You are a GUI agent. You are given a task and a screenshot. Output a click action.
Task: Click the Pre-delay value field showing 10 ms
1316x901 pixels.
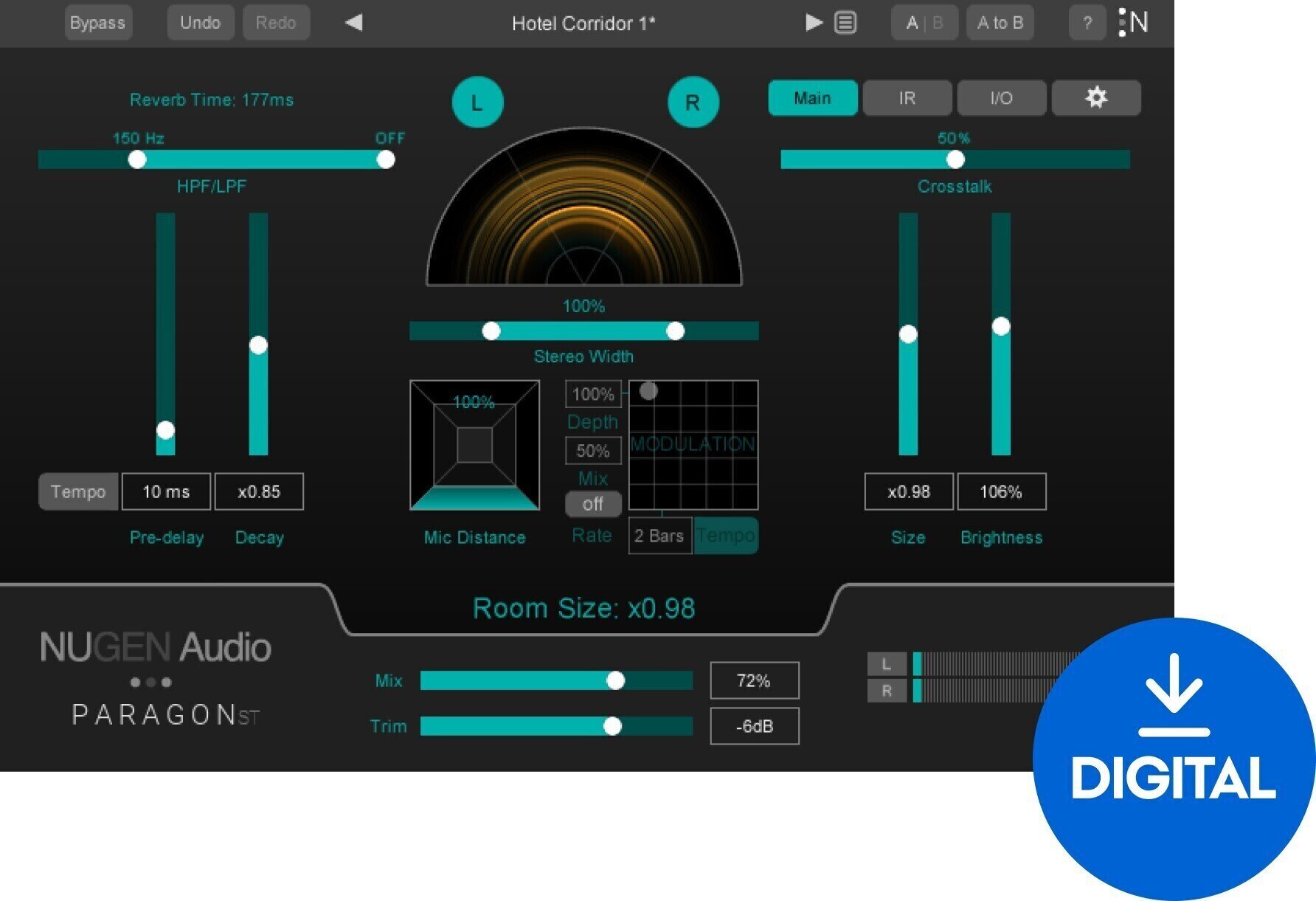(x=166, y=491)
